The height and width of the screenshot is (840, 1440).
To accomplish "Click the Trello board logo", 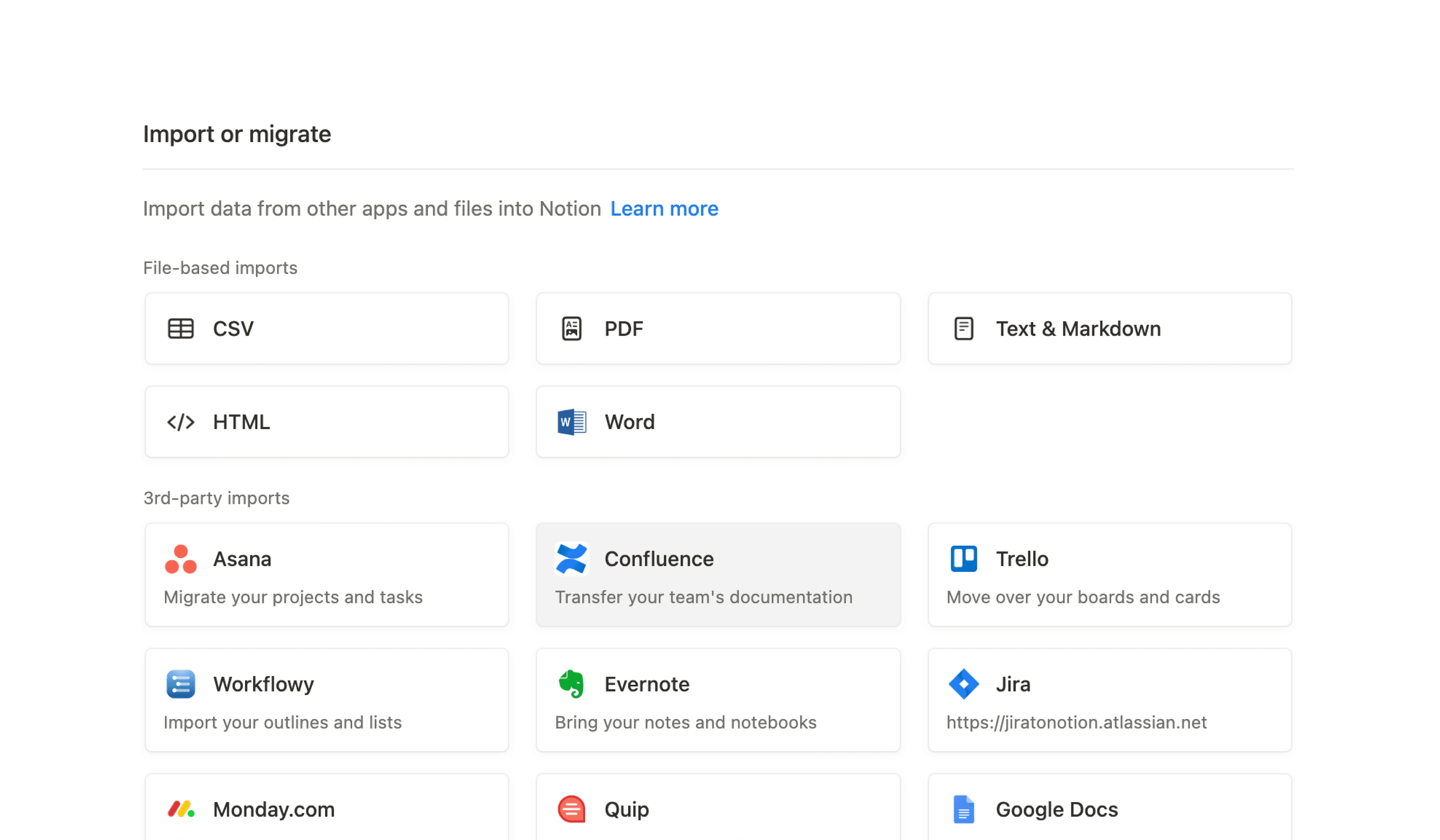I will click(963, 559).
